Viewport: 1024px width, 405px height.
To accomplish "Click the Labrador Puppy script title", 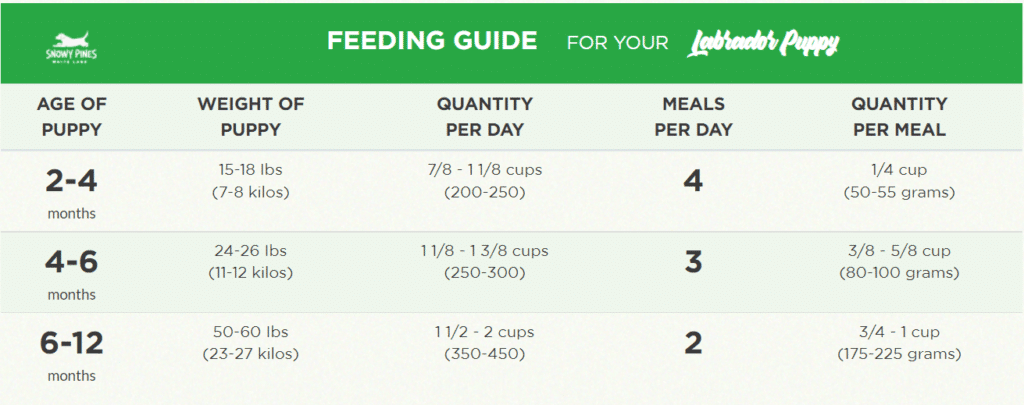I will 763,43.
